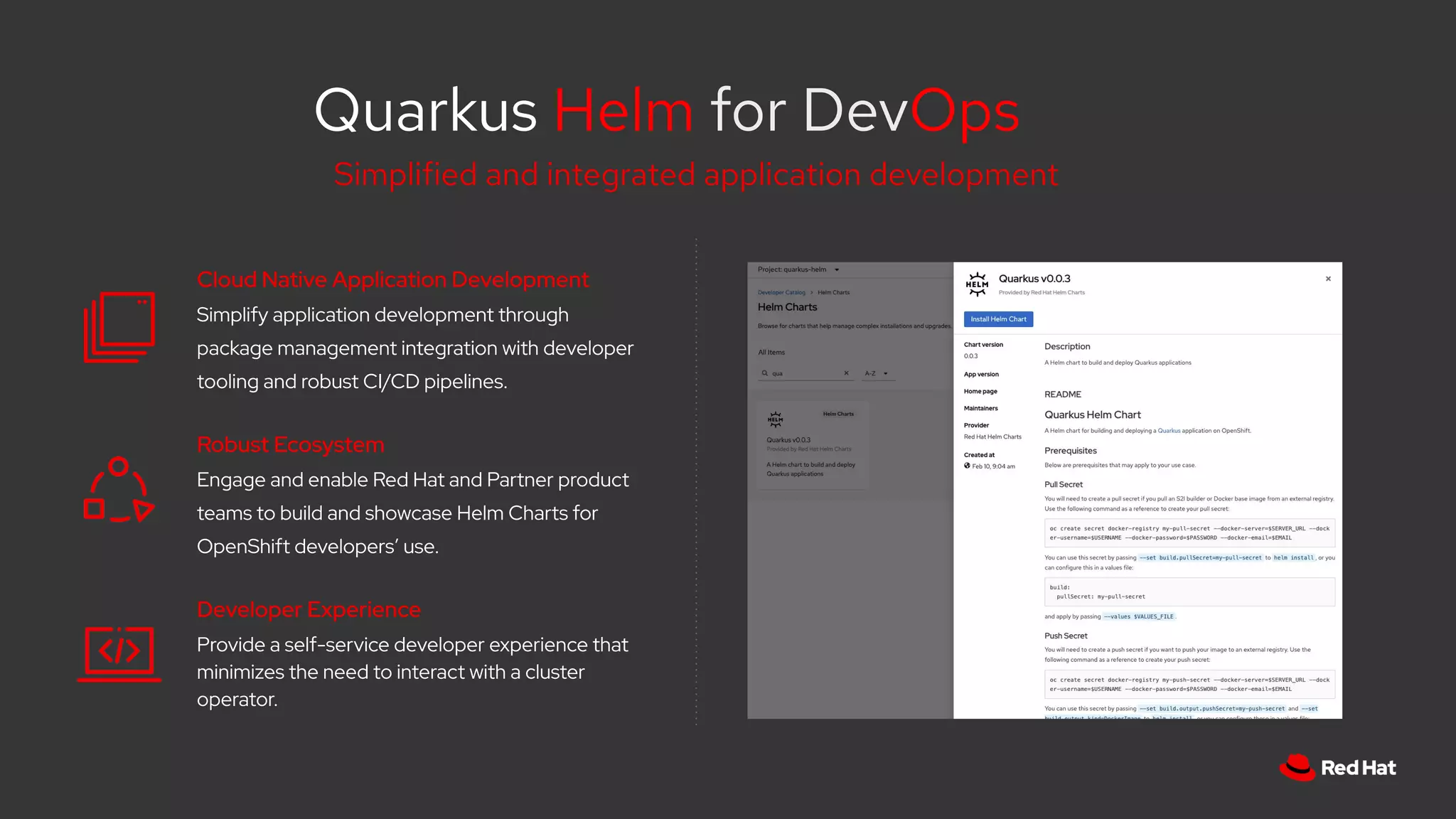Click the 'Helm Charts' page title

pos(787,307)
